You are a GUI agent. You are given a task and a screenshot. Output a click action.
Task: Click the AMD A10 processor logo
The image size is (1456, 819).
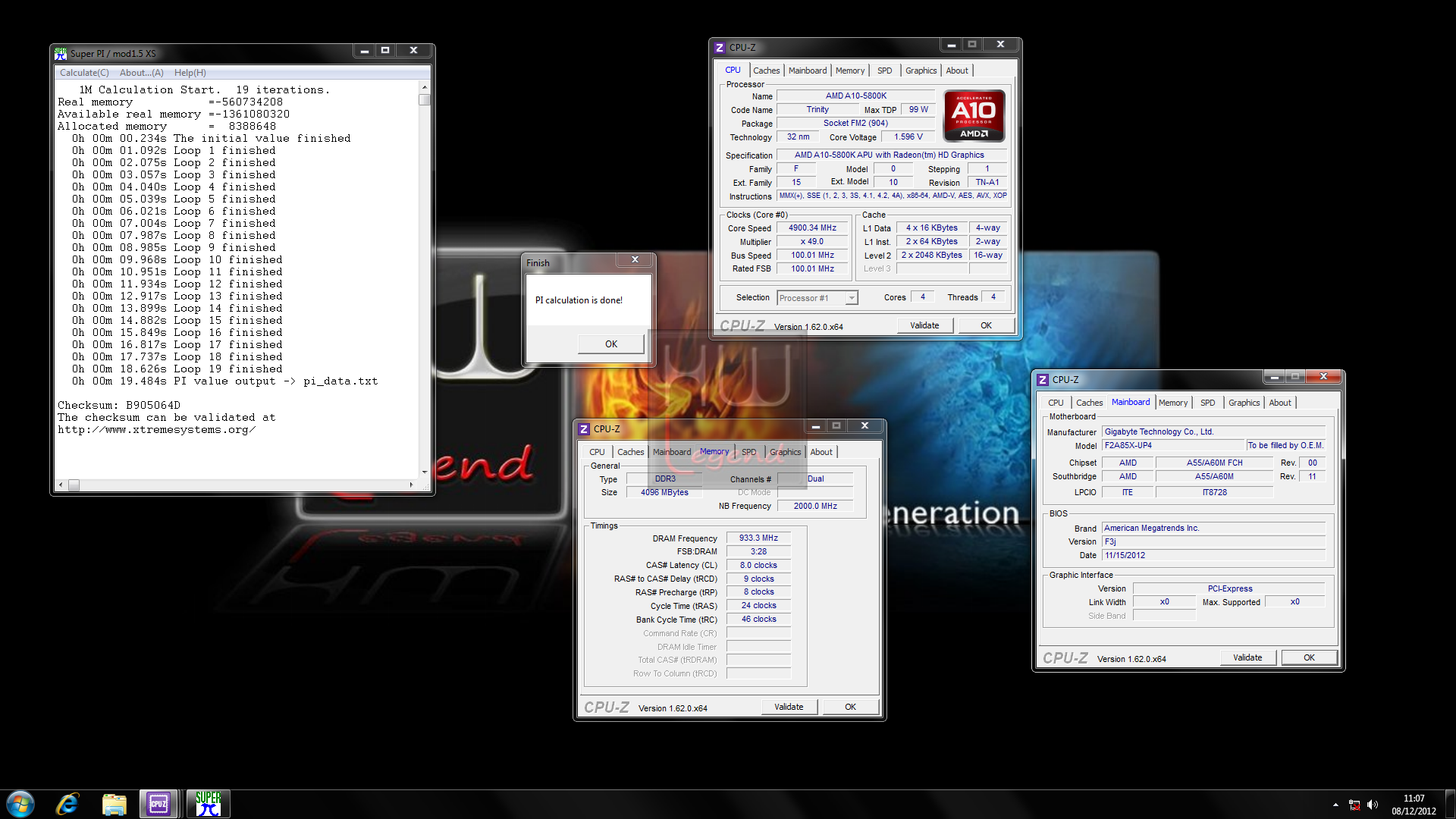point(974,115)
